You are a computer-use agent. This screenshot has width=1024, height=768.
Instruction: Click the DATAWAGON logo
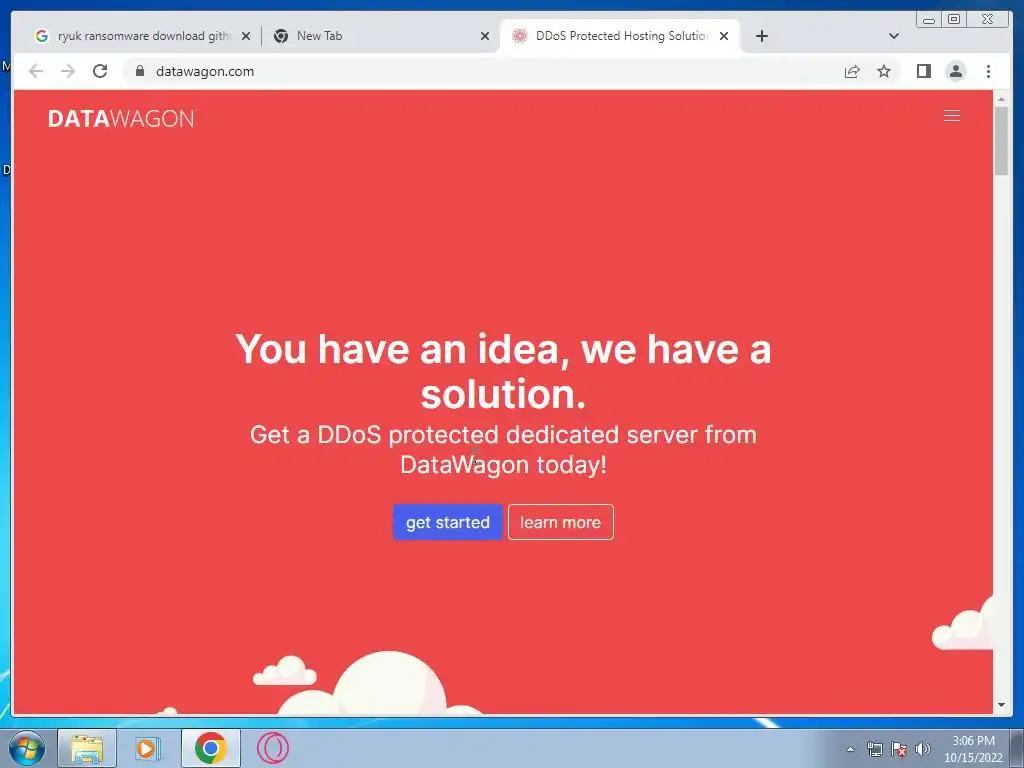coord(121,119)
